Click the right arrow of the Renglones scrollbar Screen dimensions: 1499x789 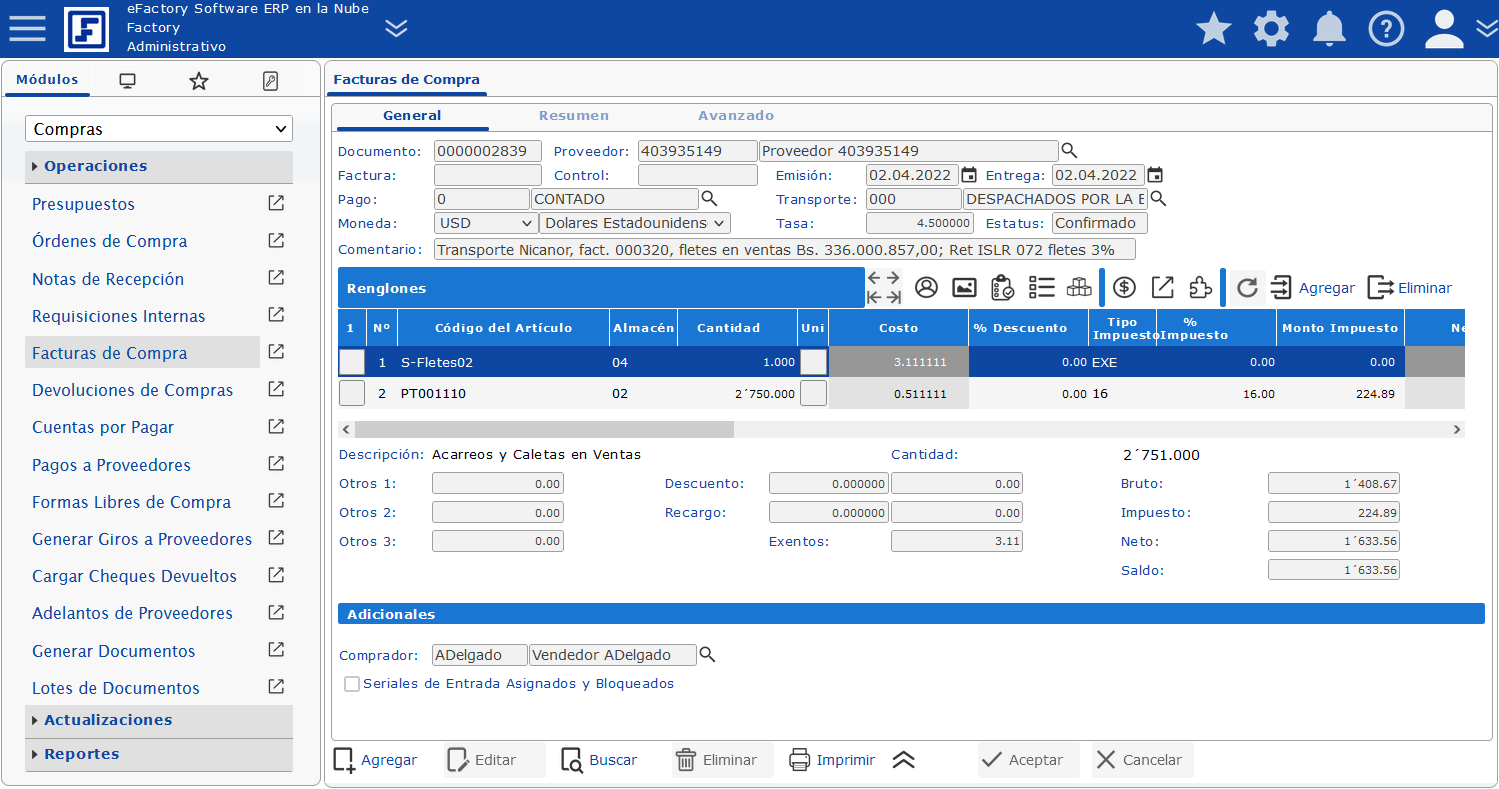point(1457,429)
